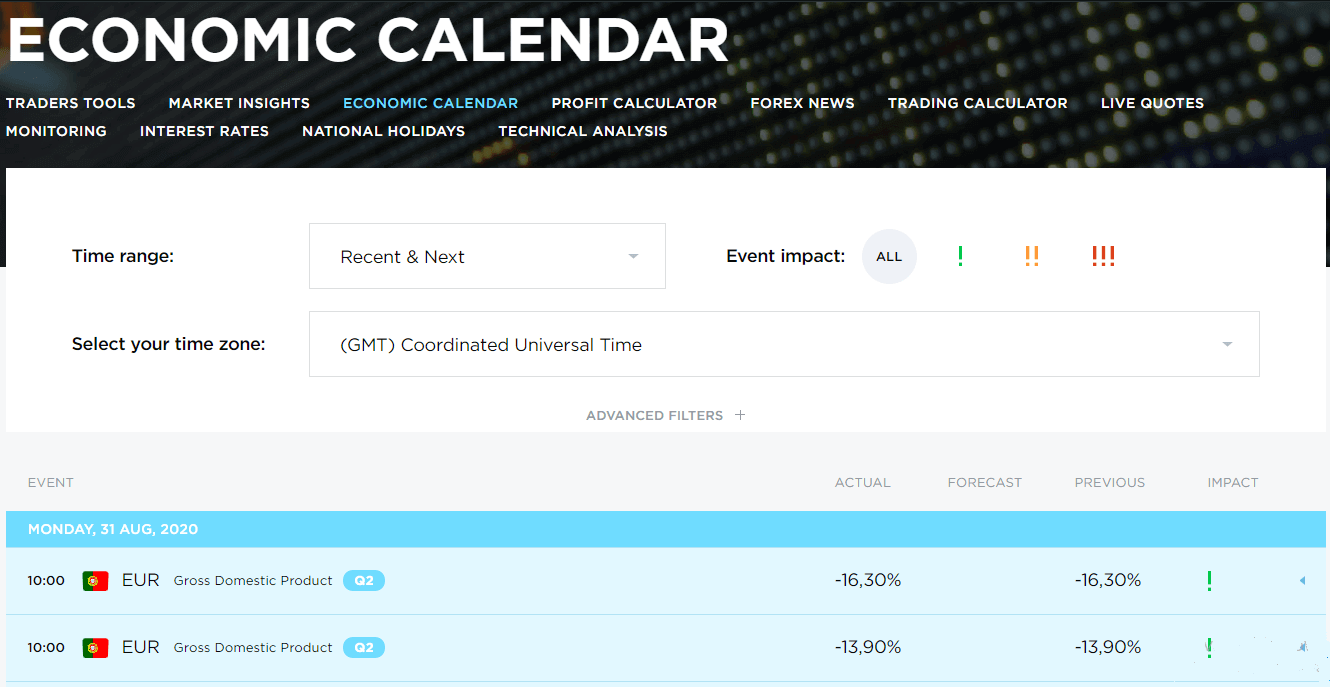
Task: Go to the Interest Rates page
Action: click(204, 131)
